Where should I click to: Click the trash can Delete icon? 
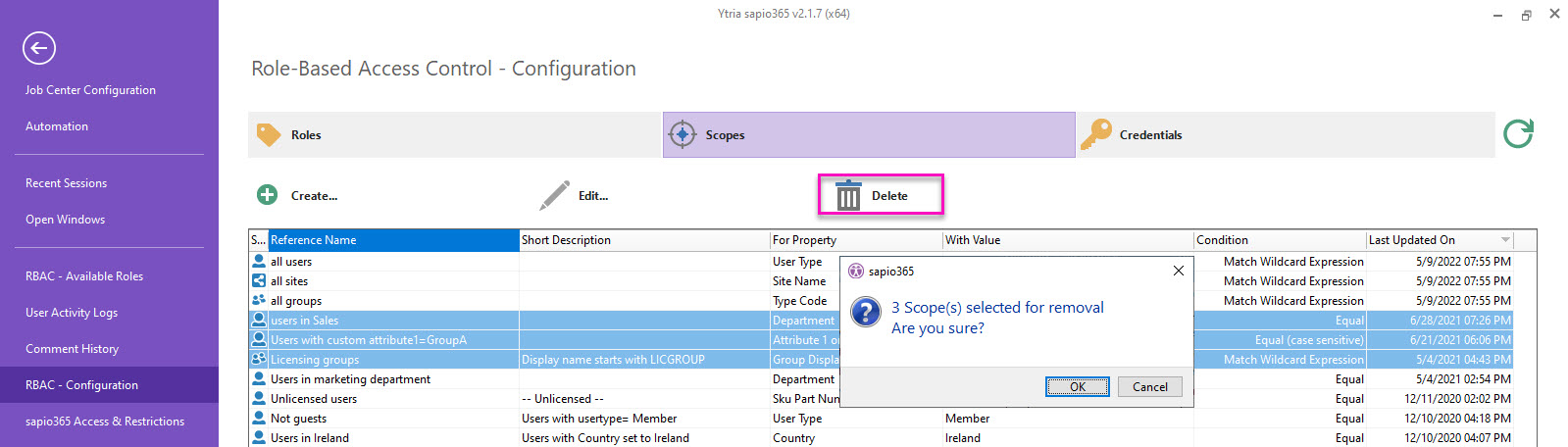click(848, 195)
